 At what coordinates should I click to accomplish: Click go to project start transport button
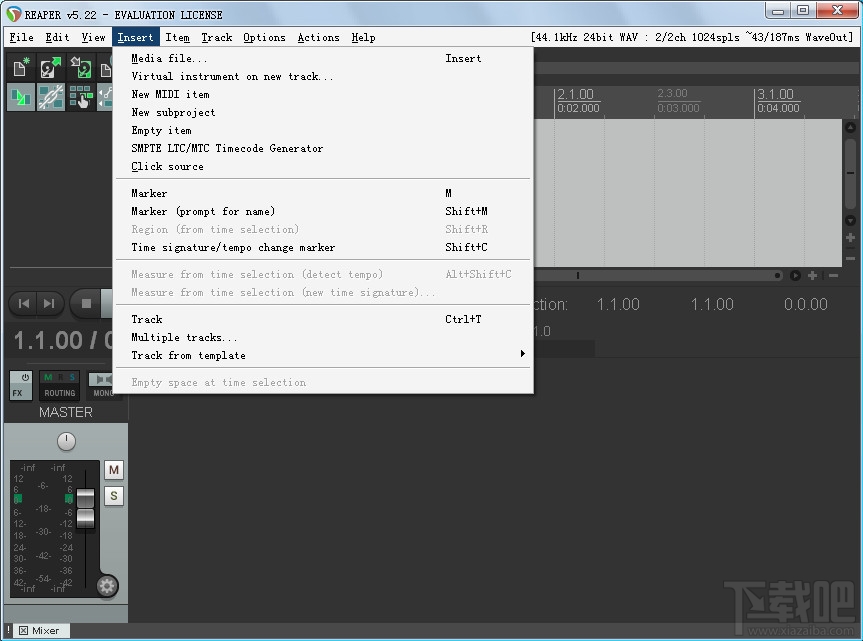[x=23, y=303]
